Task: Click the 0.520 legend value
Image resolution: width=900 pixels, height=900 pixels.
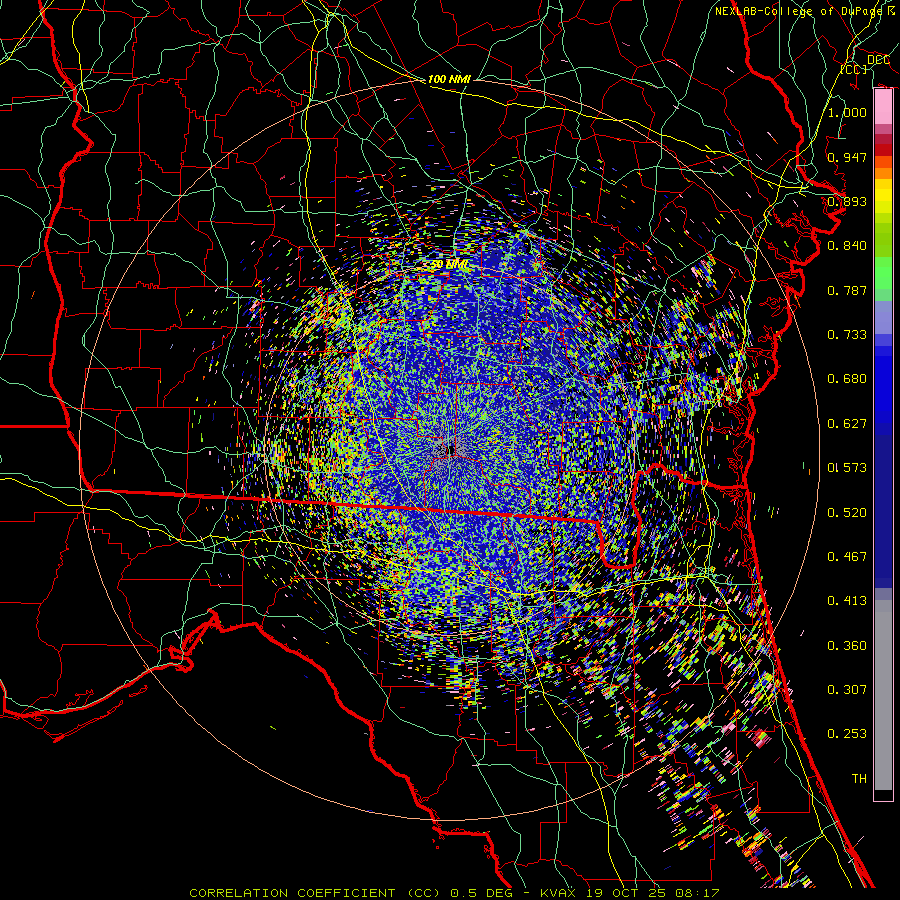Action: point(847,513)
